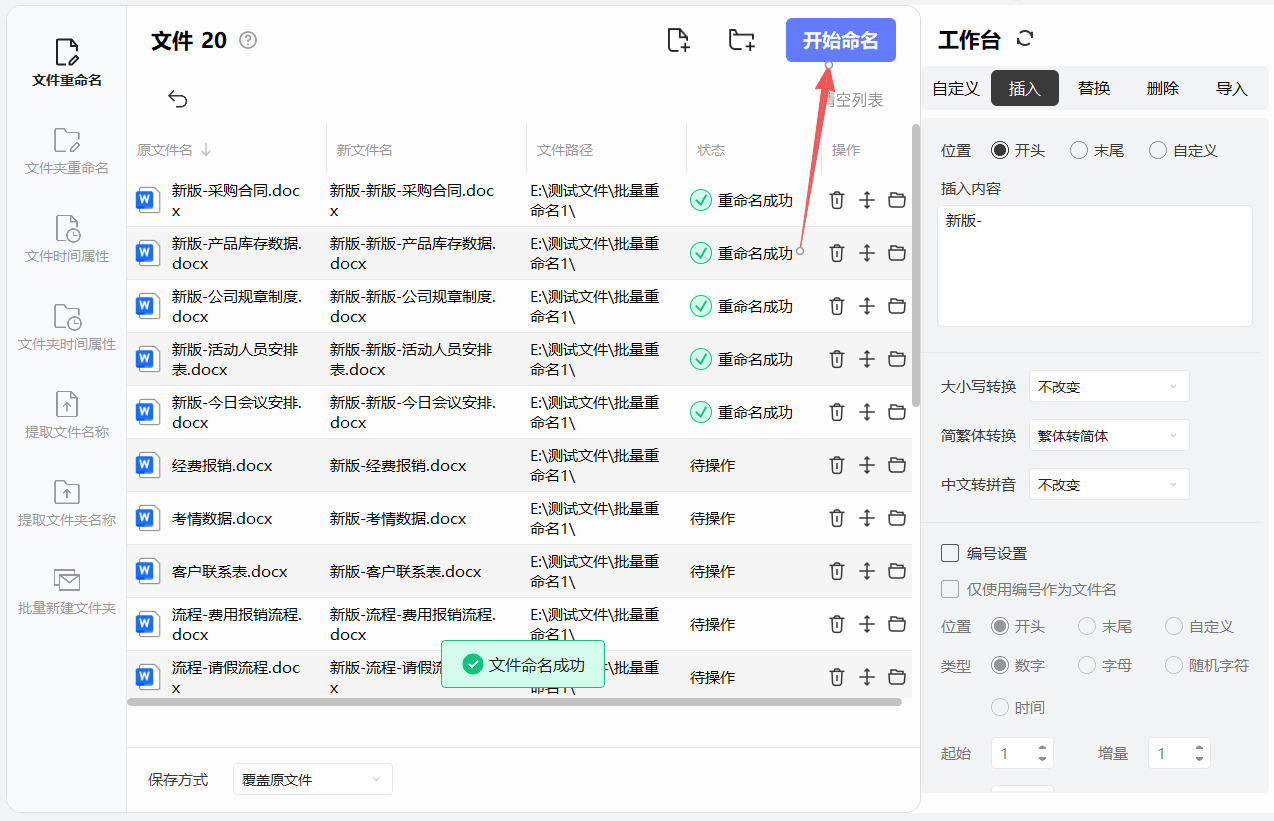Image resolution: width=1274 pixels, height=821 pixels.
Task: Click the move icon for 客户联系表.docx row
Action: (867, 571)
